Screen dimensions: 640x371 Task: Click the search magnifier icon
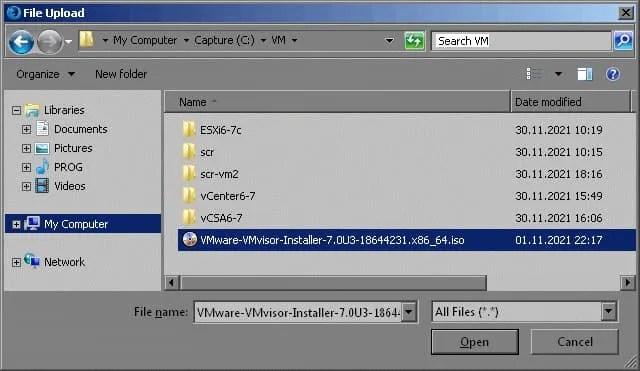pos(623,40)
